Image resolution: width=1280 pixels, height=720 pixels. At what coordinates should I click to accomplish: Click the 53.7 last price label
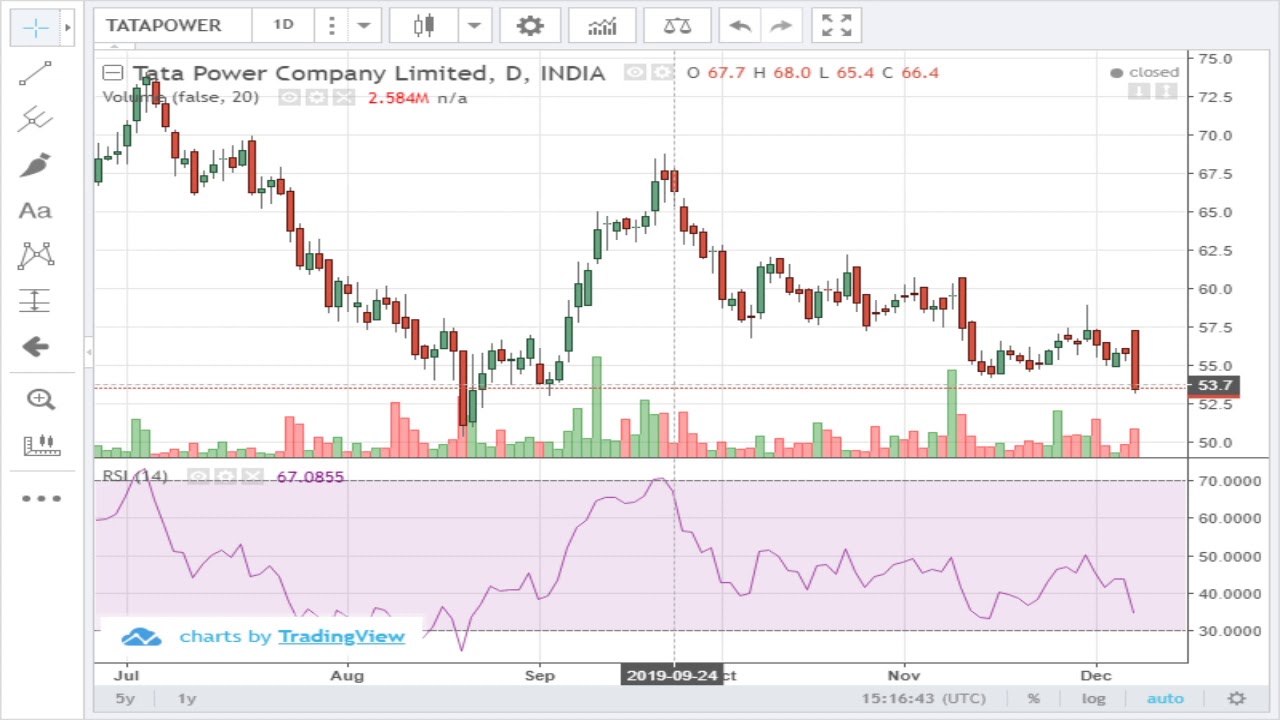[1213, 386]
